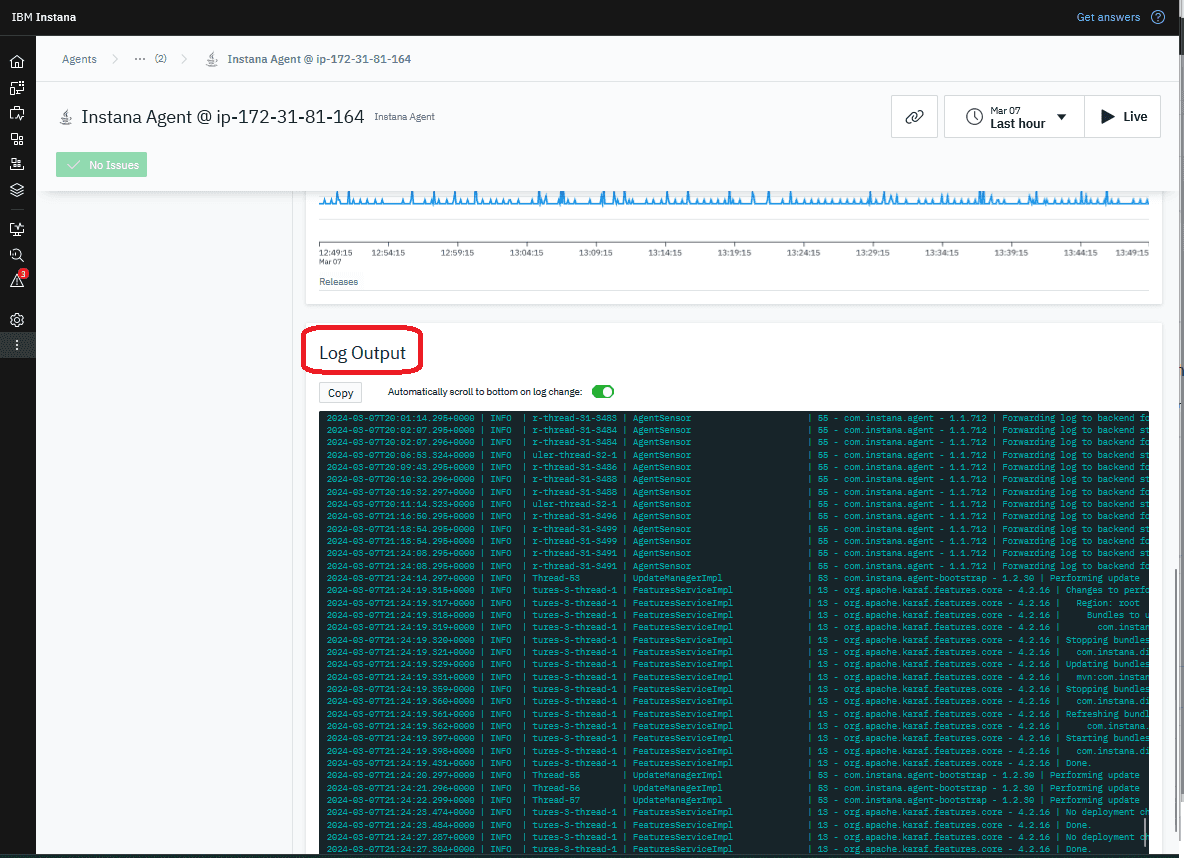This screenshot has height=858, width=1184.
Task: Open the Settings gear in sidebar
Action: coord(17,320)
